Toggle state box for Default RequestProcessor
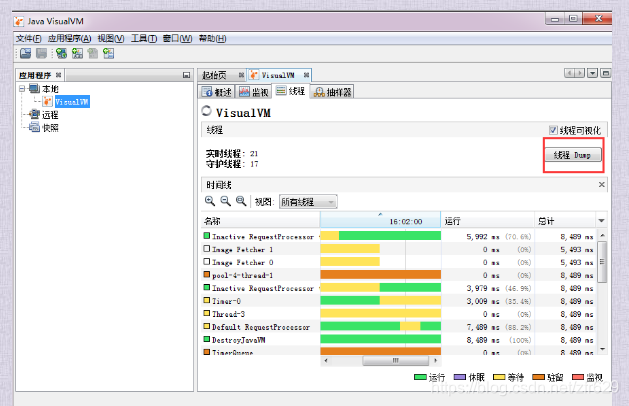Screen dimensions: 629x406 tap(207, 326)
